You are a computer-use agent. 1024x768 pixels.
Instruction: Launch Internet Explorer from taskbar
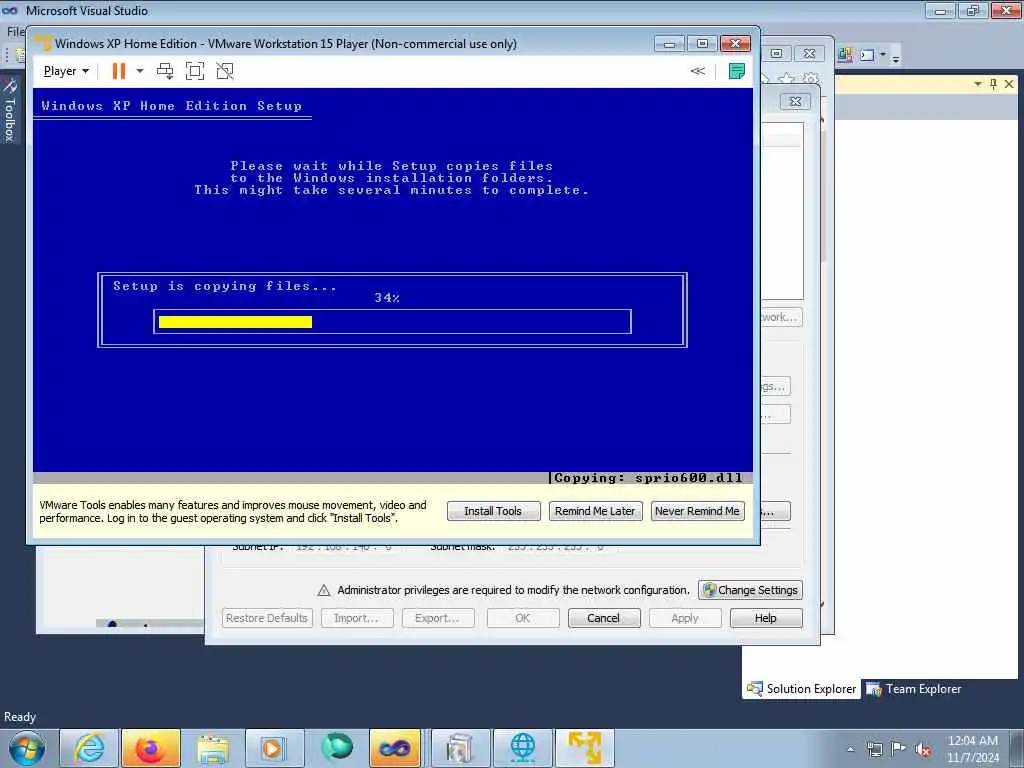click(x=89, y=748)
